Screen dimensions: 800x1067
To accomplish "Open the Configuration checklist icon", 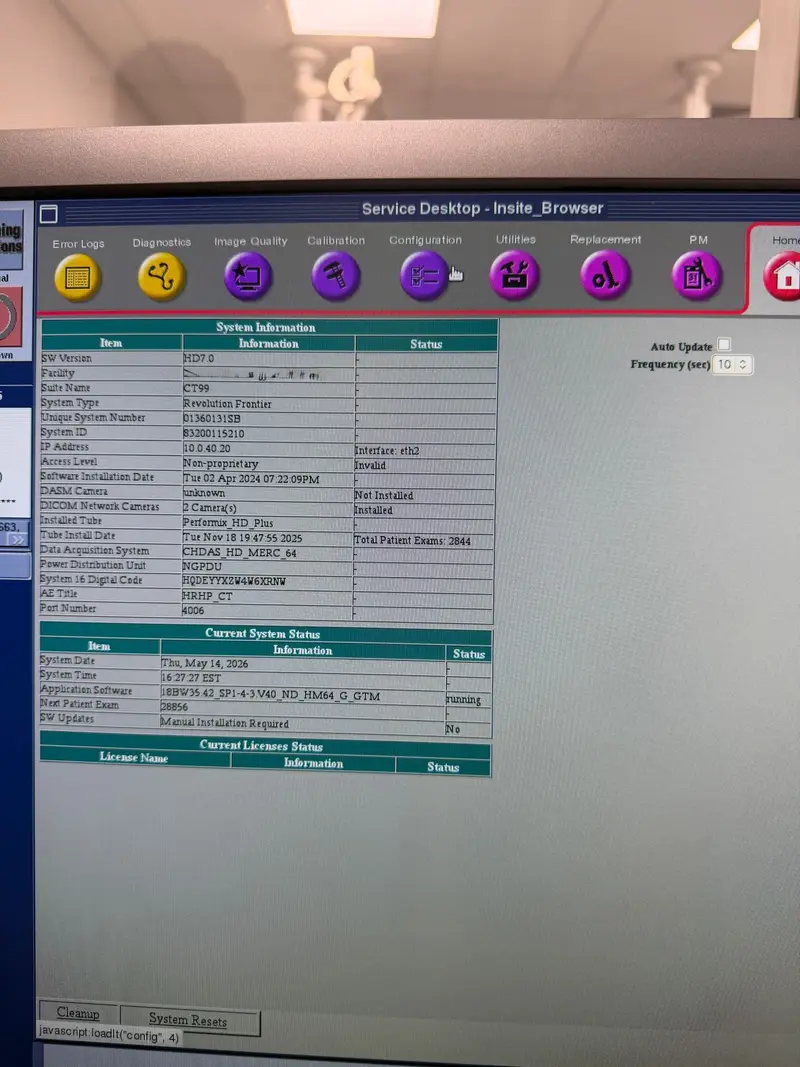I will 424,276.
